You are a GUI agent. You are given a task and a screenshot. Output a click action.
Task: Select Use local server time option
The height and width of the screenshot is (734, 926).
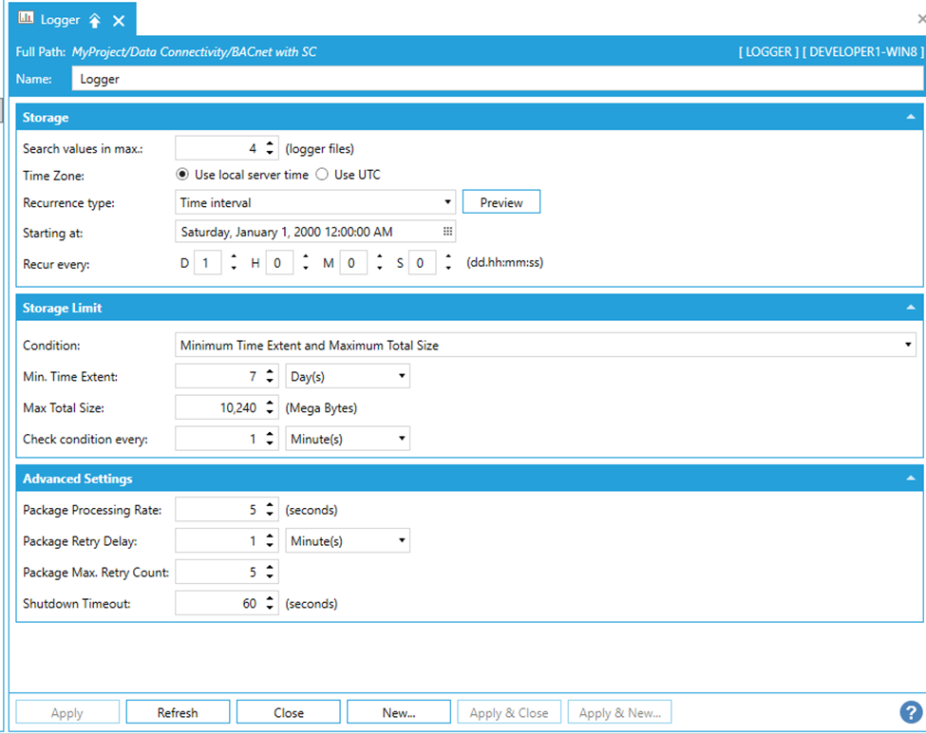tap(182, 175)
